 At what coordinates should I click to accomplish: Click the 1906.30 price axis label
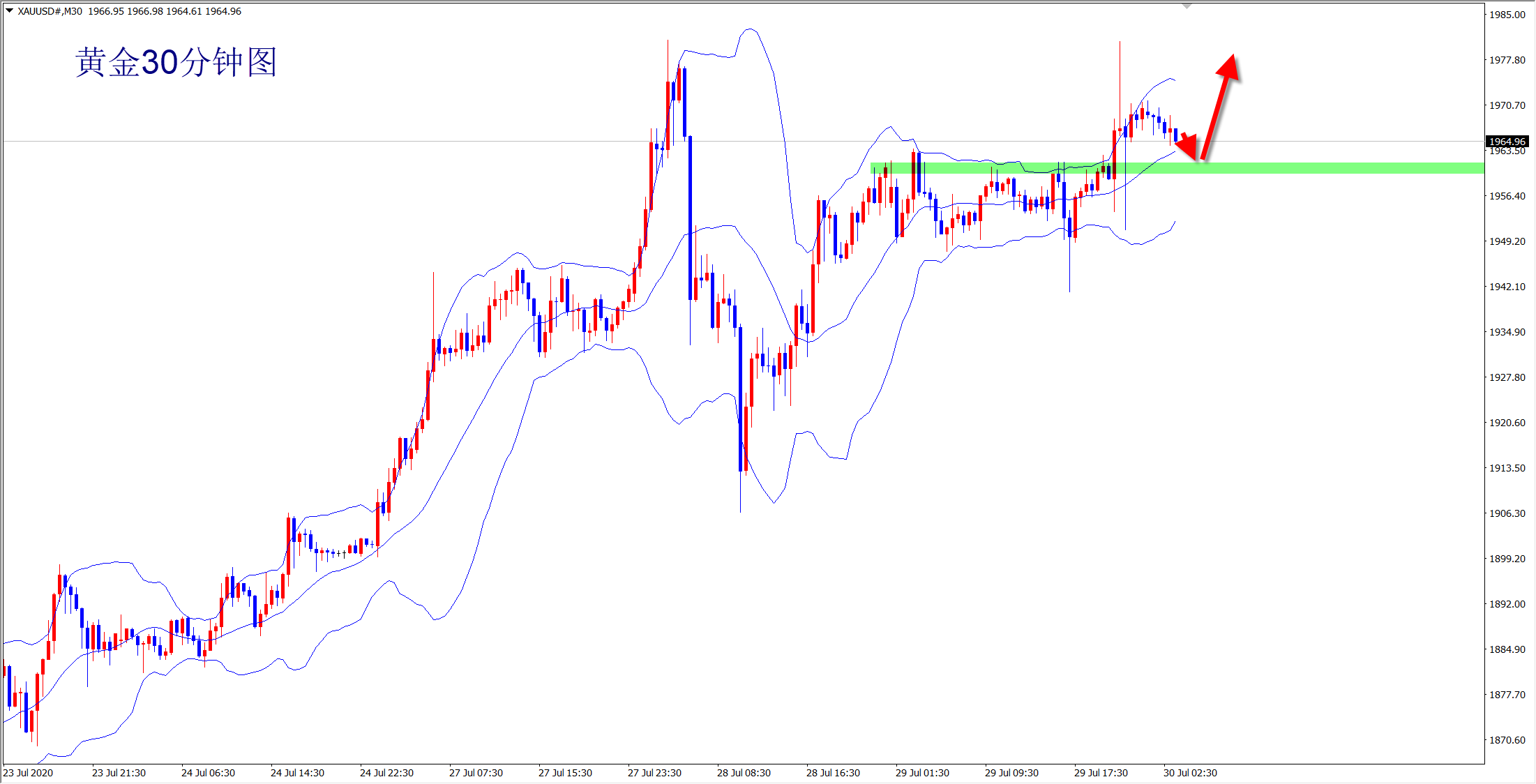[x=1507, y=513]
